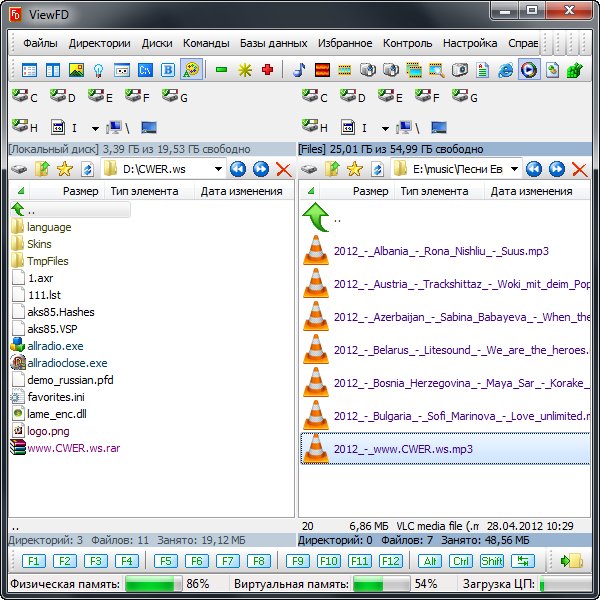
Task: Click the light bulb toolbar icon
Action: pos(99,70)
